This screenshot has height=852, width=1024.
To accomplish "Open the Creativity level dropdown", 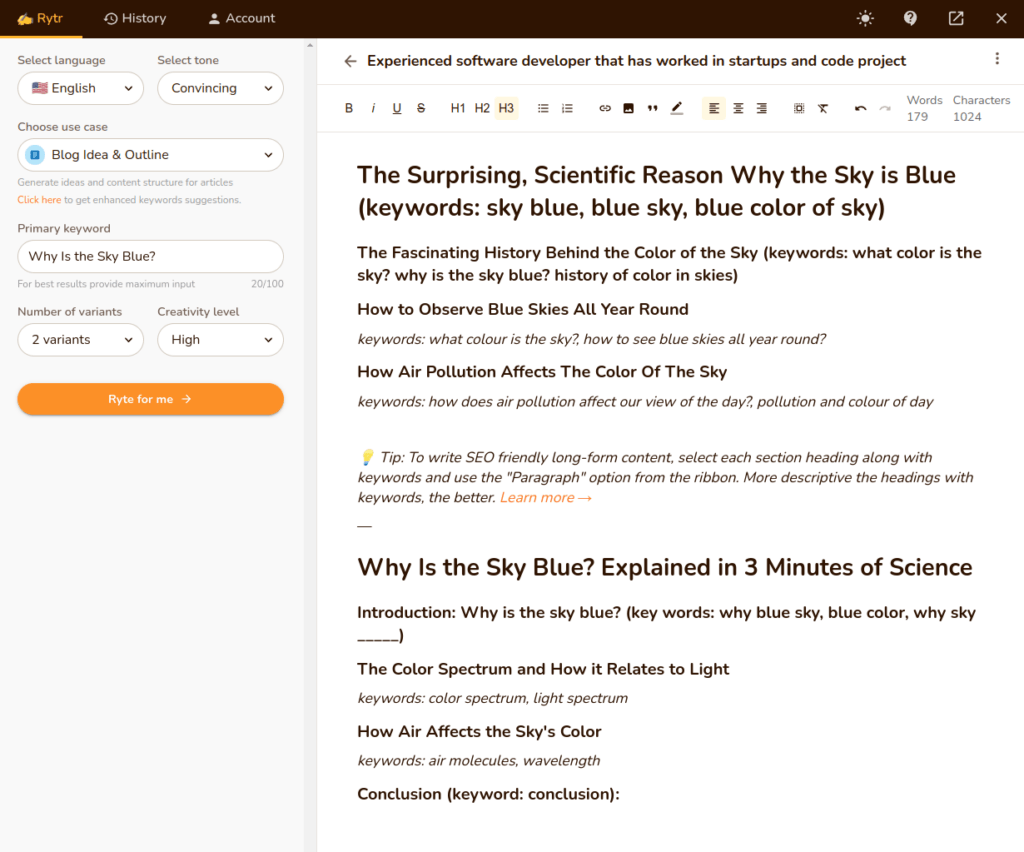I will [220, 339].
